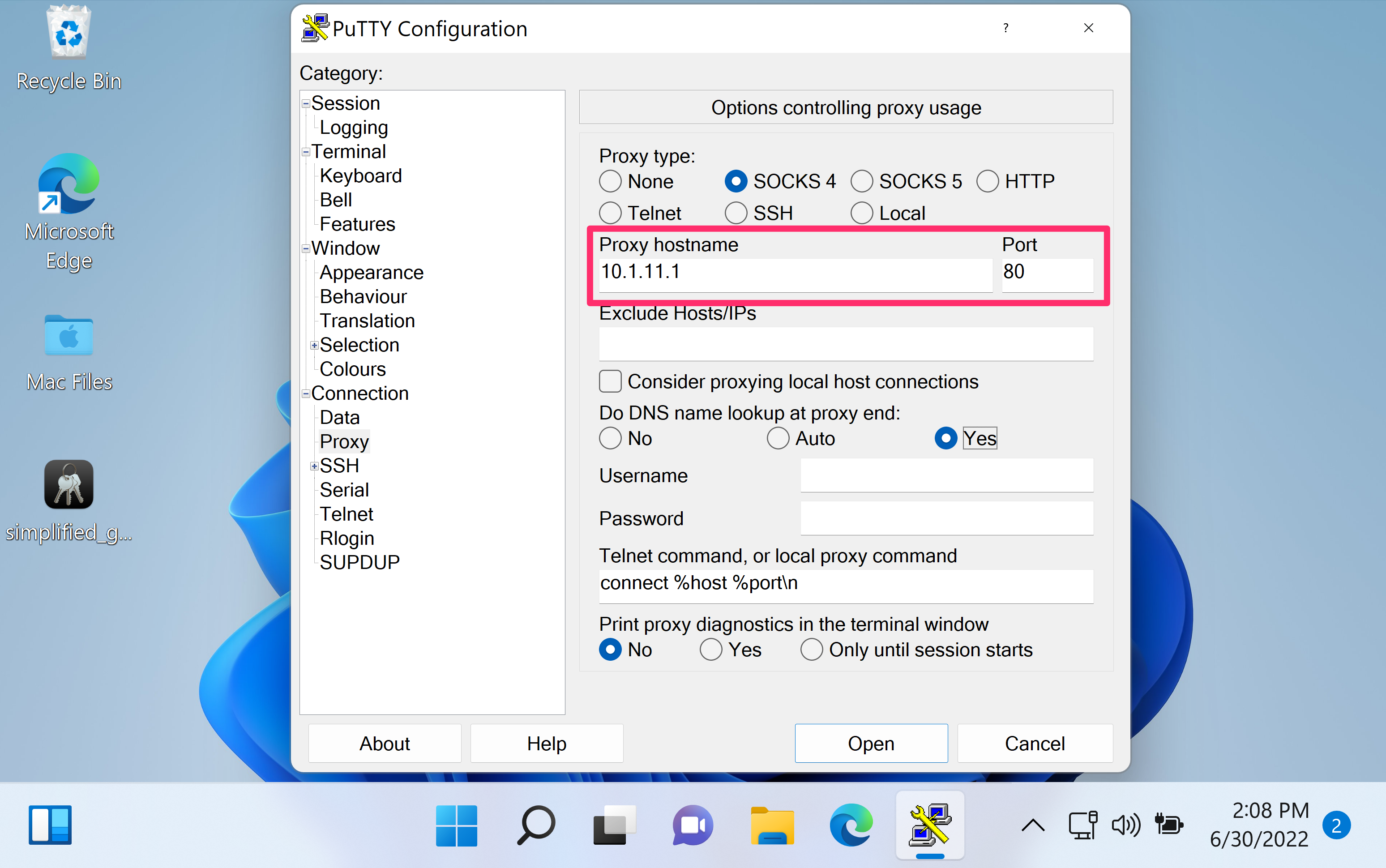The image size is (1386, 868).
Task: Select Serial in the category tree
Action: coord(344,490)
